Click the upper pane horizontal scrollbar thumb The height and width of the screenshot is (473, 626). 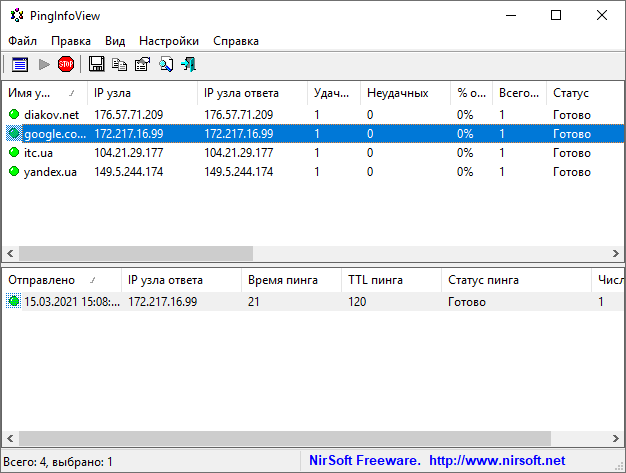tap(136, 253)
